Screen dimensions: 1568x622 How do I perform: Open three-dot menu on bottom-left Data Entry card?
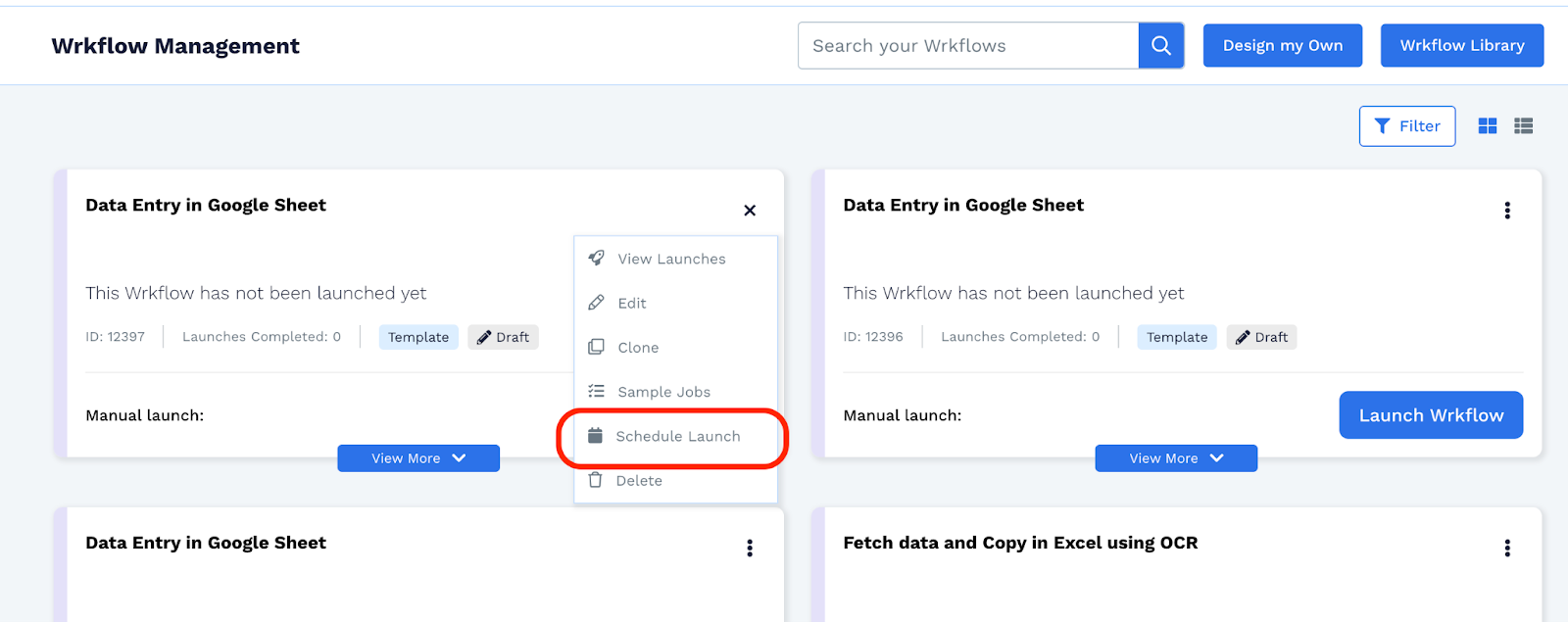pyautogui.click(x=750, y=549)
